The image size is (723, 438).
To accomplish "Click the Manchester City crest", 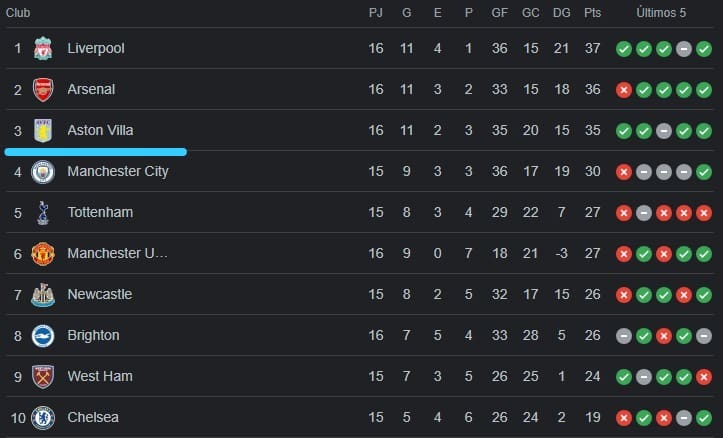I will point(42,171).
